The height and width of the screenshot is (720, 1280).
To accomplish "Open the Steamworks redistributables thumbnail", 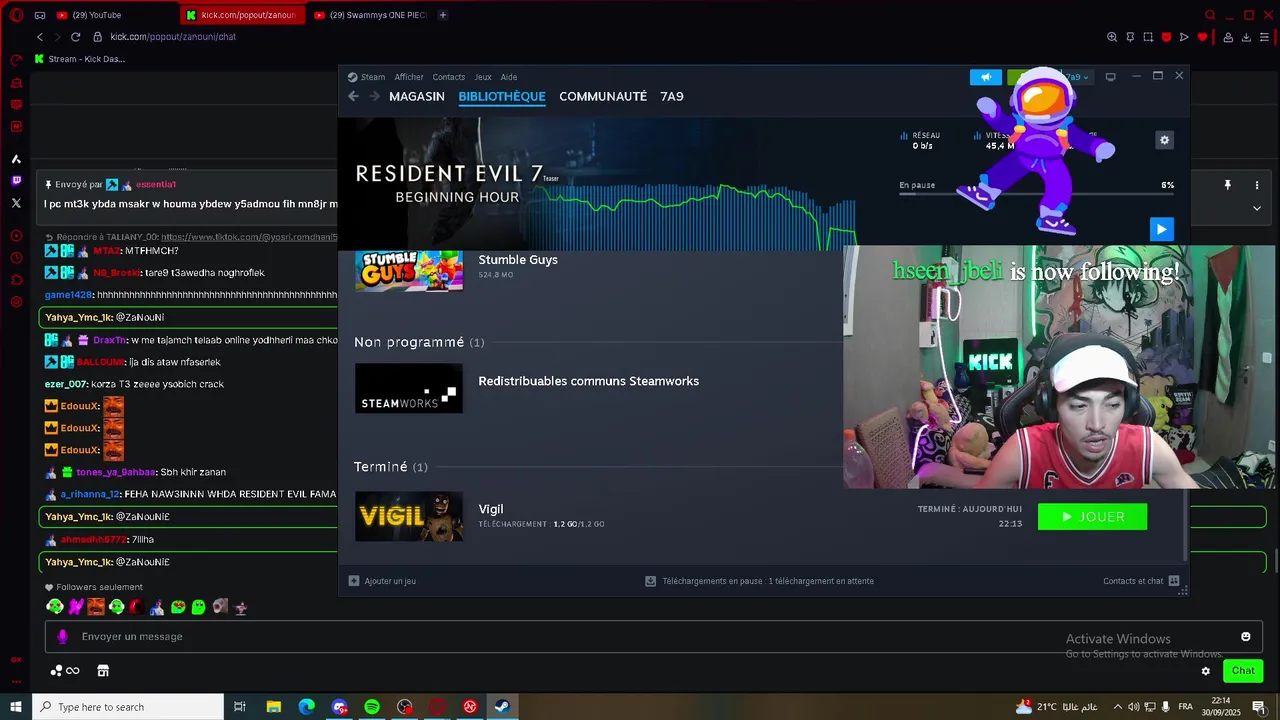I will (x=409, y=388).
